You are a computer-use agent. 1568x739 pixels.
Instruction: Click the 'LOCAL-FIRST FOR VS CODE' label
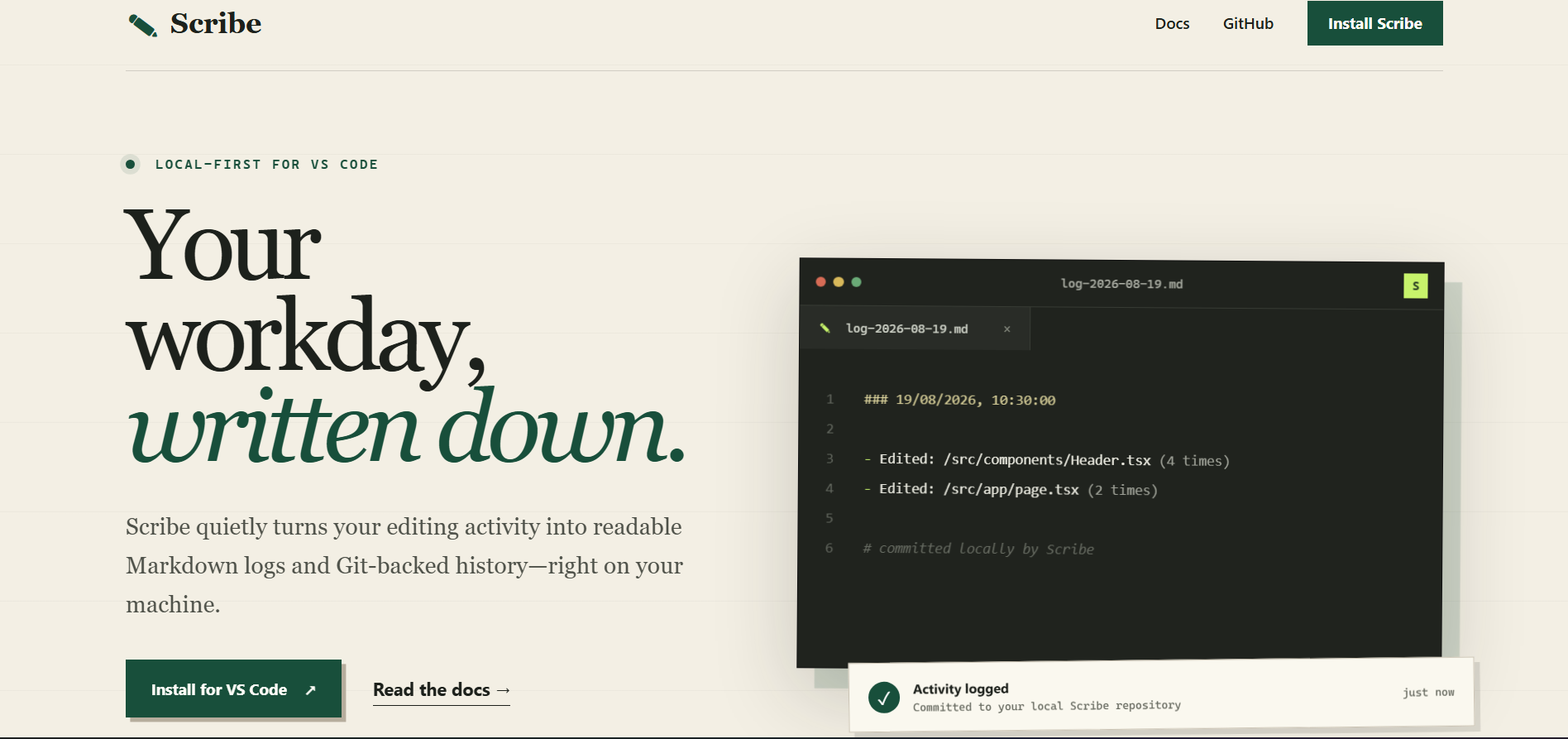[266, 165]
